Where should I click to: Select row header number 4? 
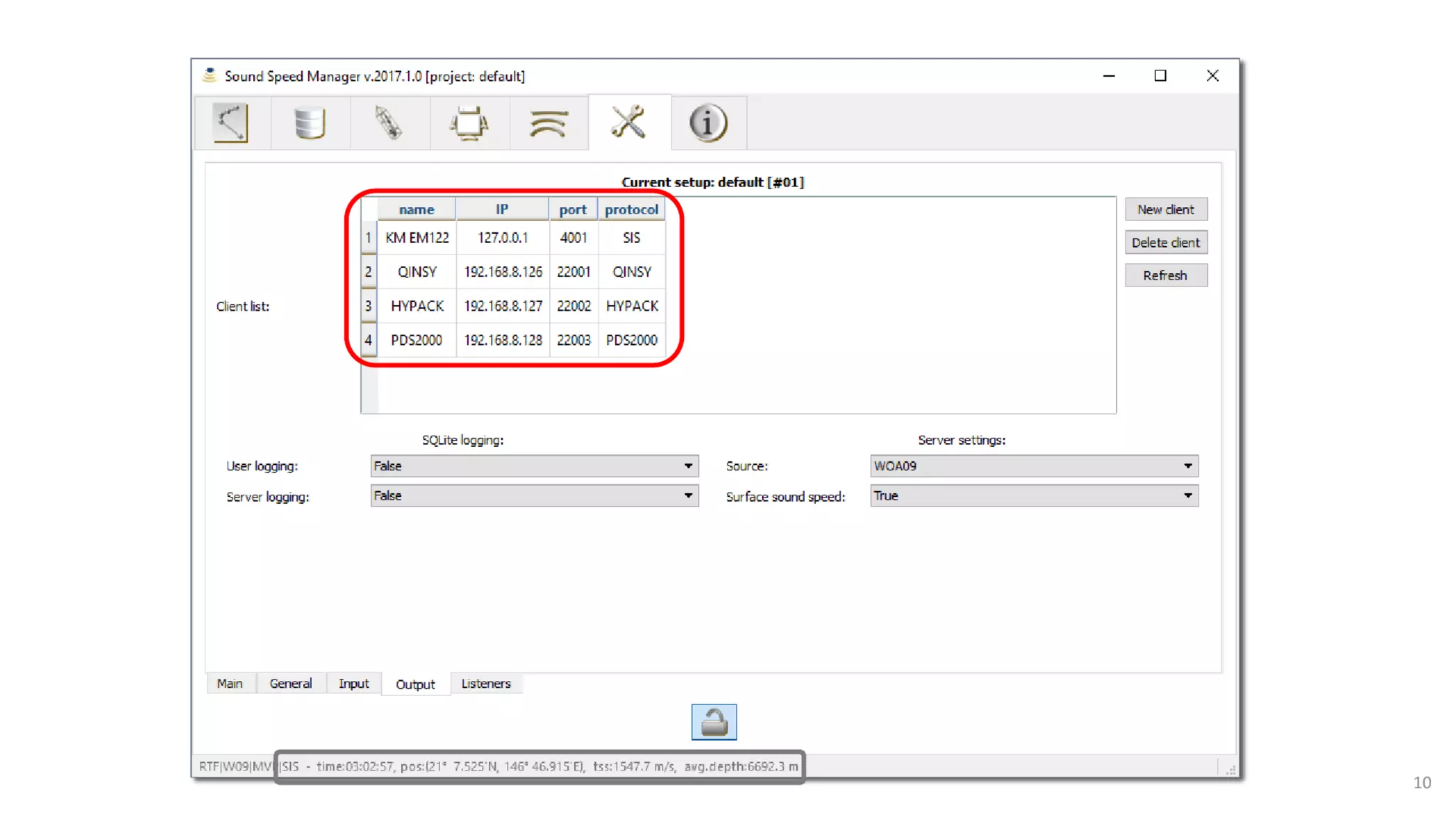click(368, 340)
